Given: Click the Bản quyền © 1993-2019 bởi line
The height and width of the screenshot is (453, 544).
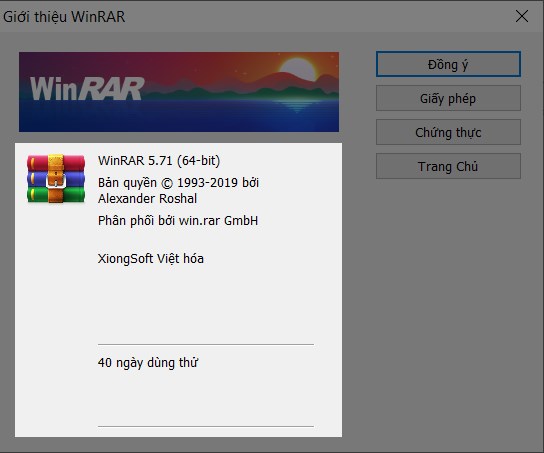Looking at the screenshot, I should point(178,183).
